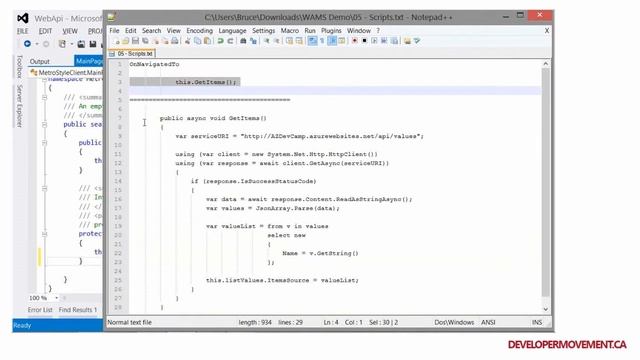Open the Search menu in Notepad++
The image size is (640, 360).
click(151, 31)
